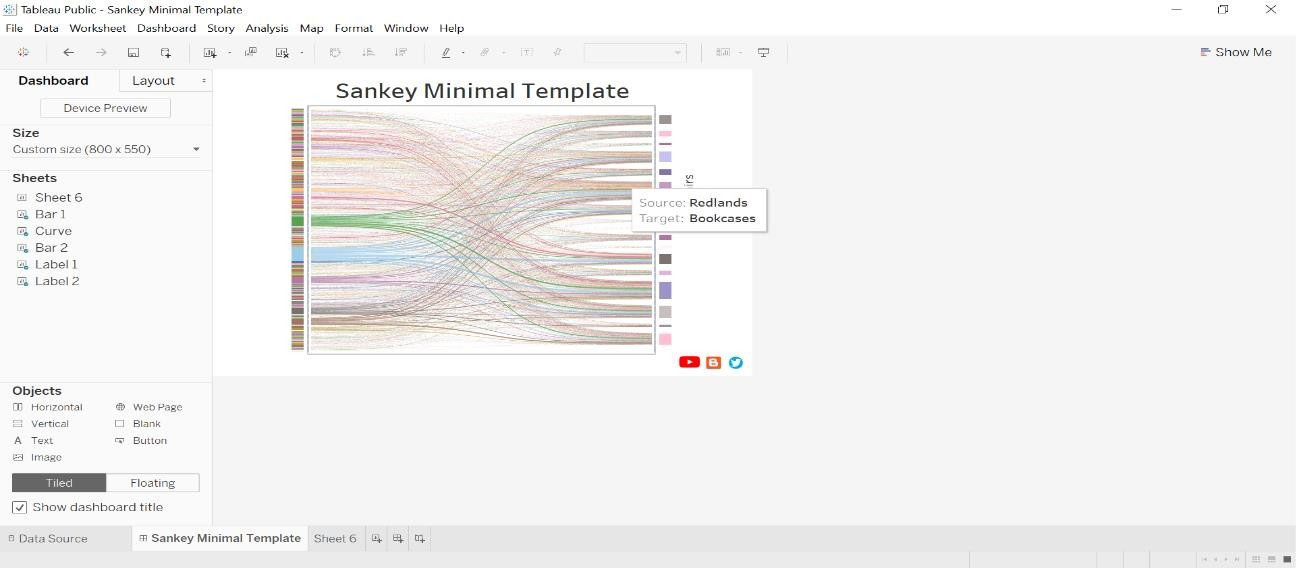Open the Story menu
The height and width of the screenshot is (568, 1296).
(x=220, y=28)
